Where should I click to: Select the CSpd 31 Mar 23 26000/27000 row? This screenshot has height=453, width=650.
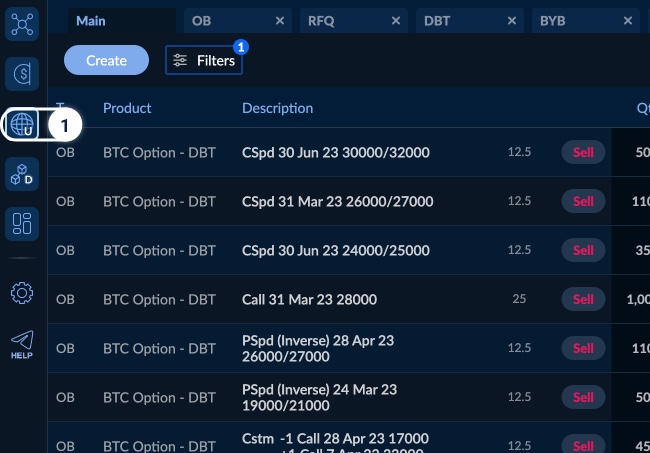tap(337, 201)
